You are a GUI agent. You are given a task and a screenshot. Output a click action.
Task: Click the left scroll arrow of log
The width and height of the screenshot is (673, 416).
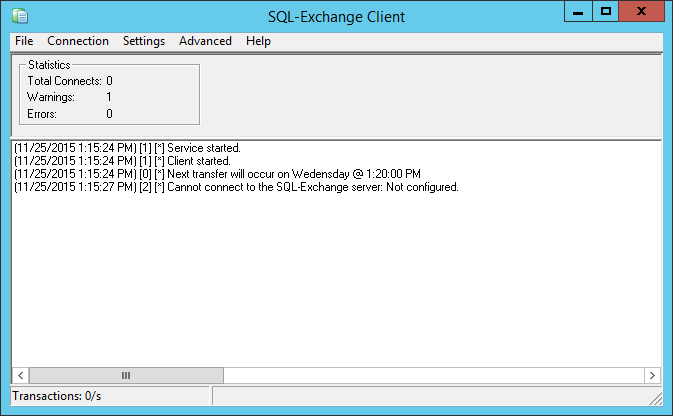coord(20,376)
